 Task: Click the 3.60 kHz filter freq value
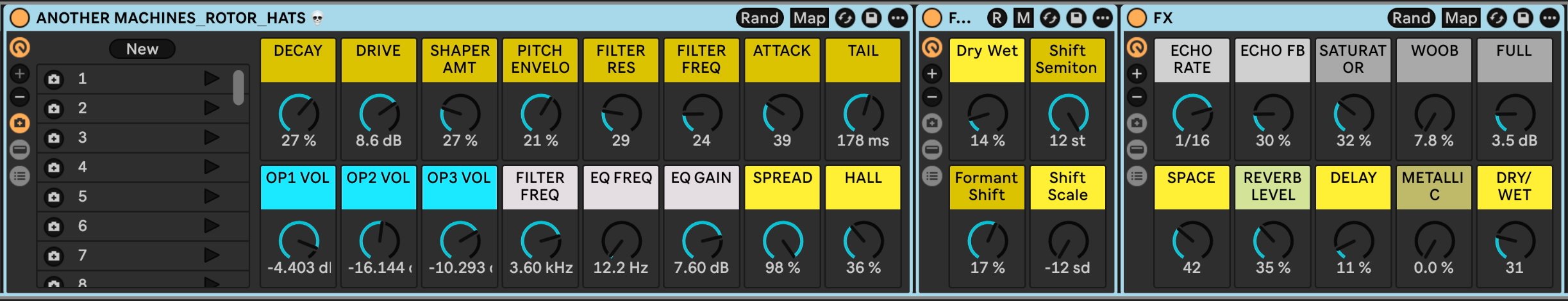click(x=541, y=268)
